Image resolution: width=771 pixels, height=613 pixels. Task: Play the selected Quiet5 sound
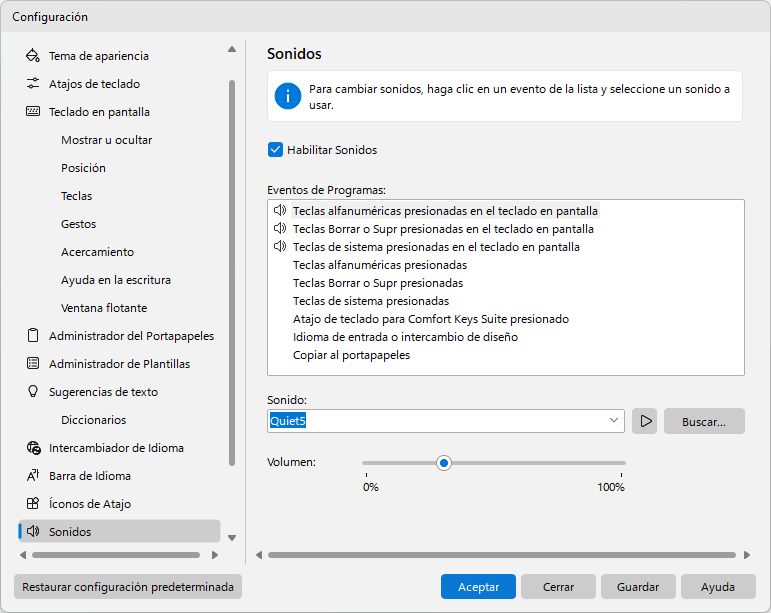pos(645,421)
